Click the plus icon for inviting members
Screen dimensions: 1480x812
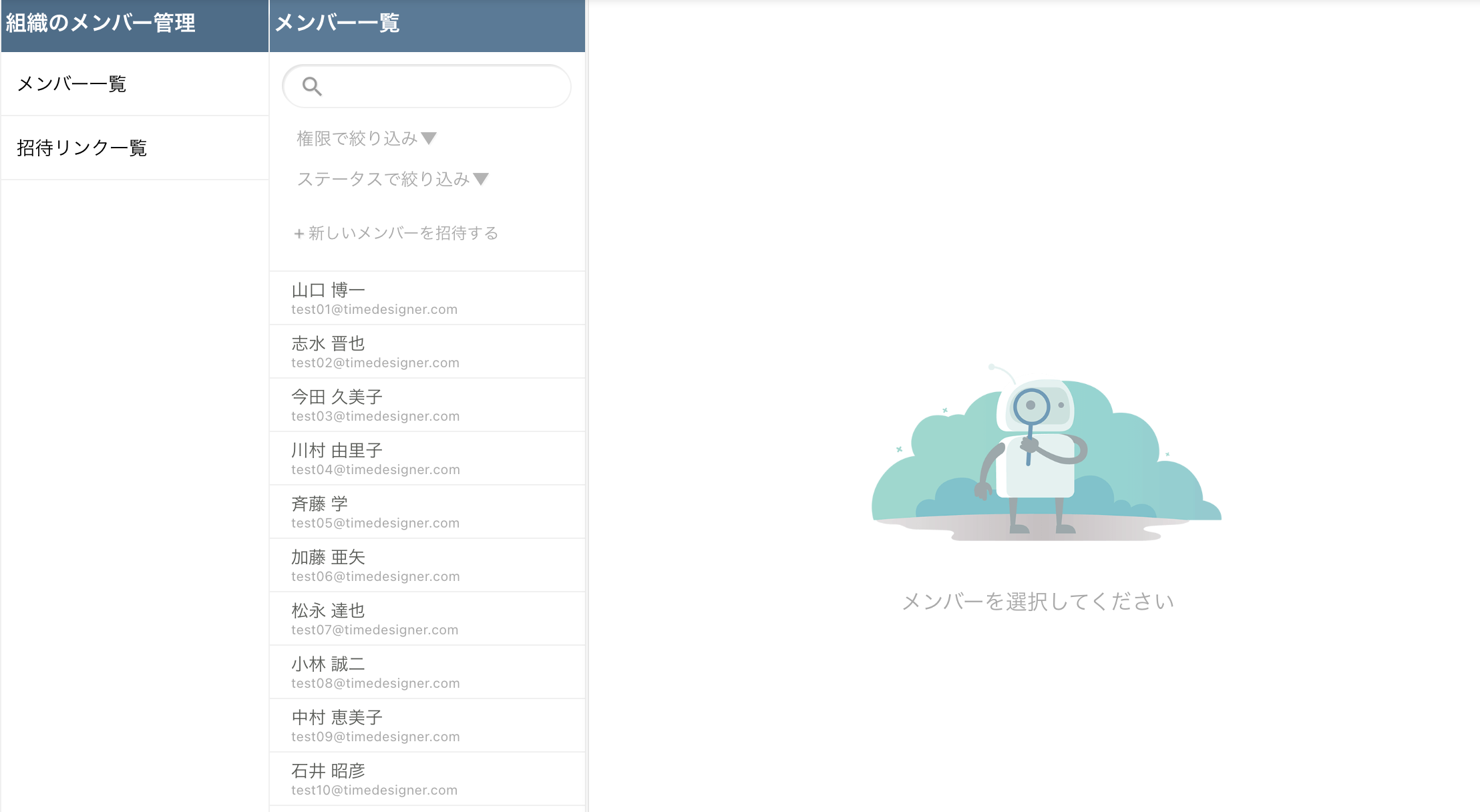click(299, 234)
